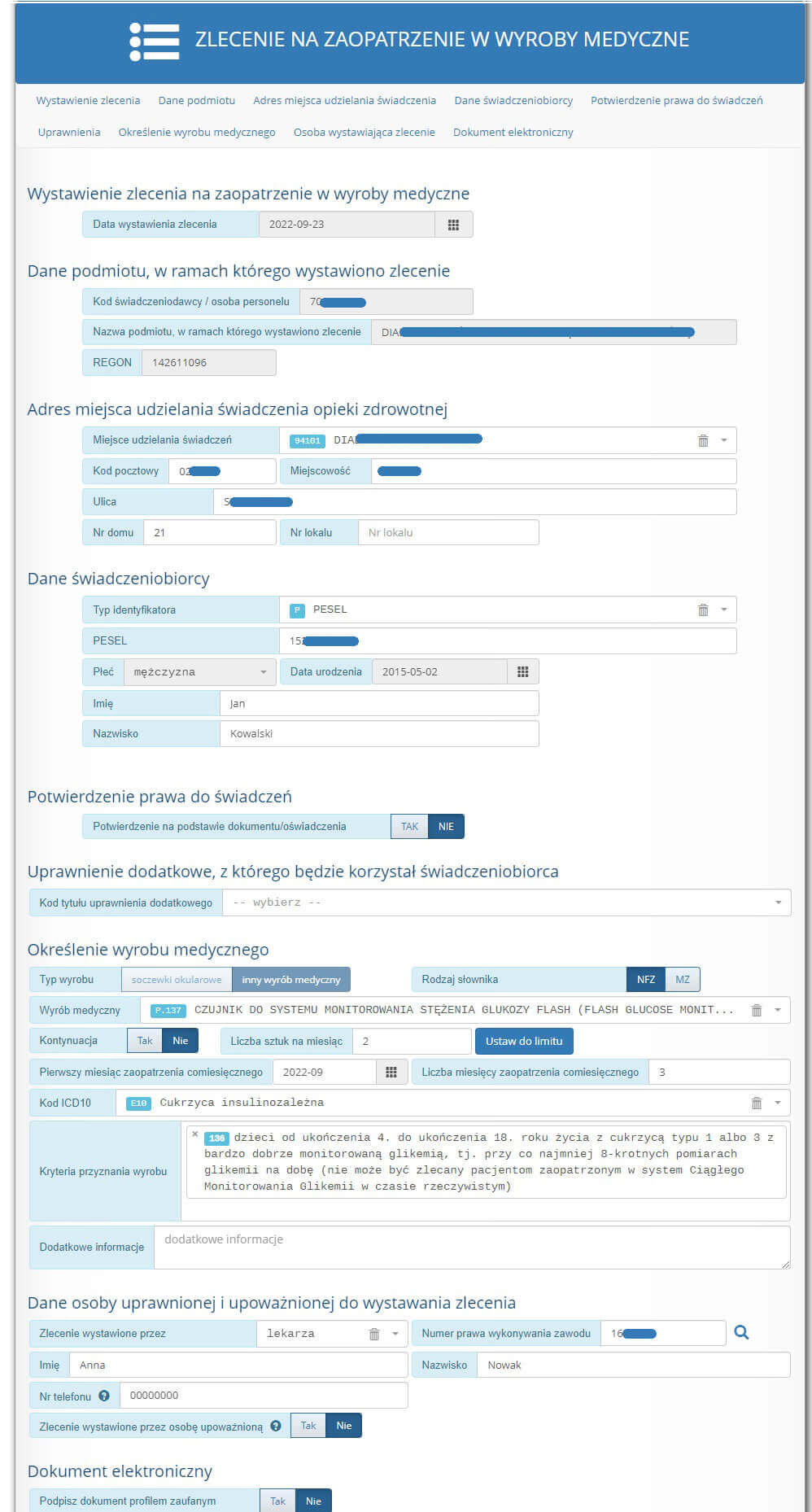Screen dimensions: 812x1512
Task: Click the Ustaw do limitu button
Action: point(523,1041)
